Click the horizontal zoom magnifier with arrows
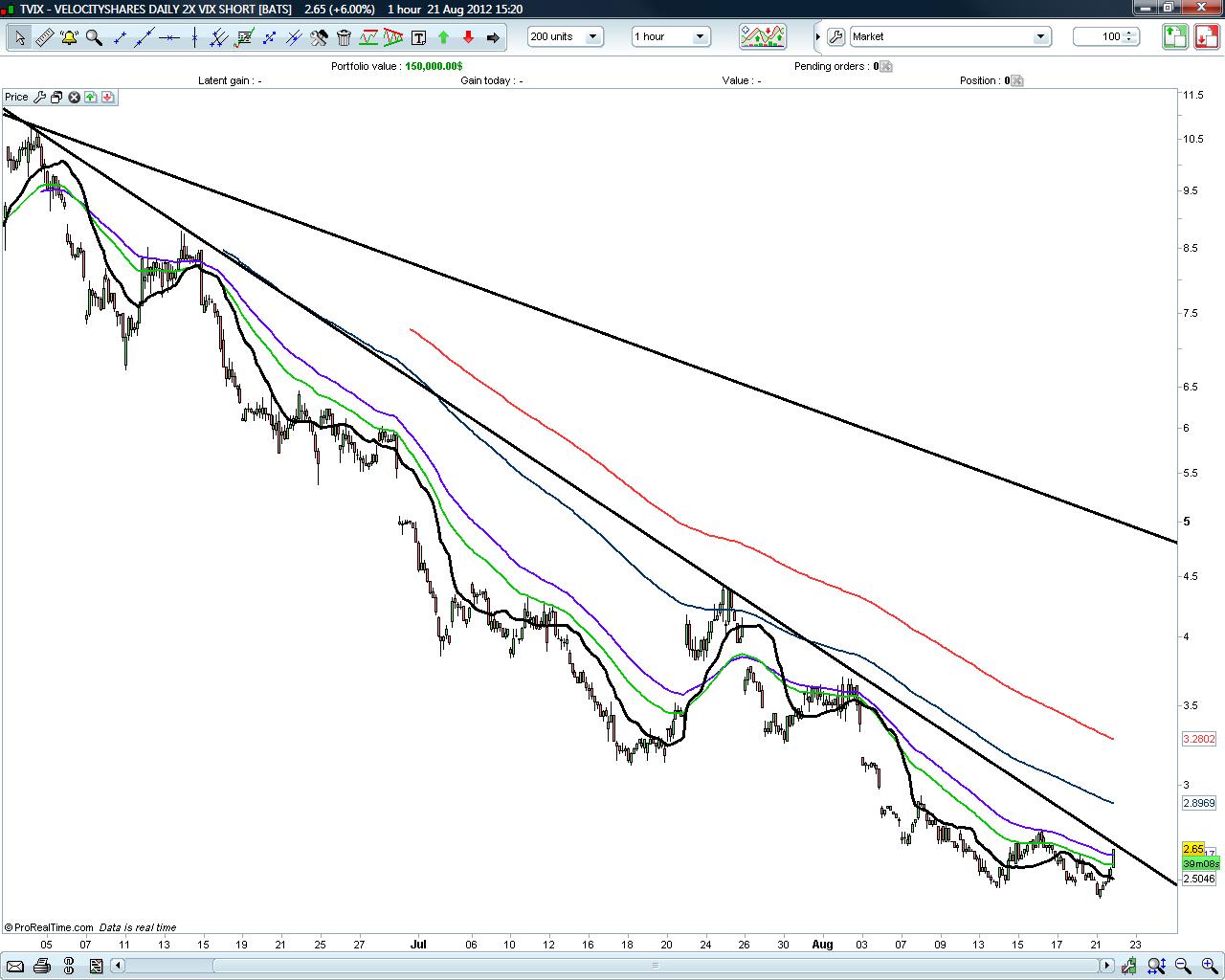This screenshot has height=980, width=1225. (1156, 966)
